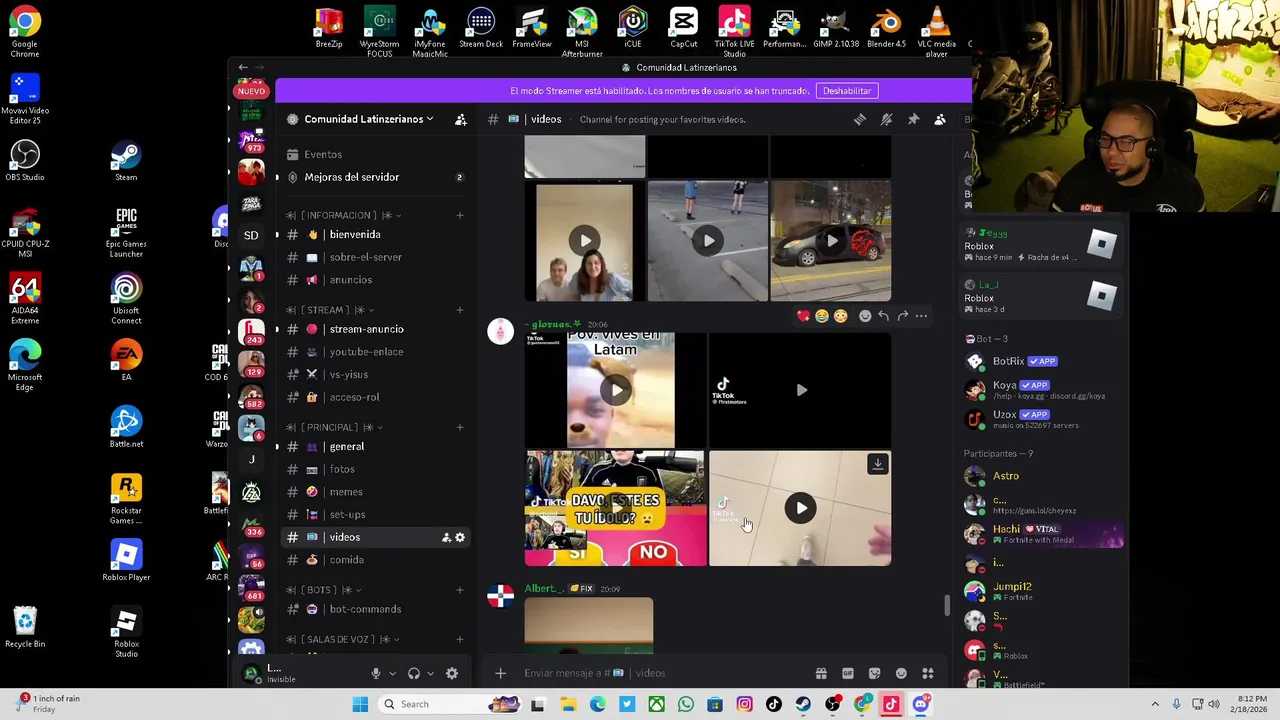Open videos channel settings gear
This screenshot has width=1280, height=720.
460,537
